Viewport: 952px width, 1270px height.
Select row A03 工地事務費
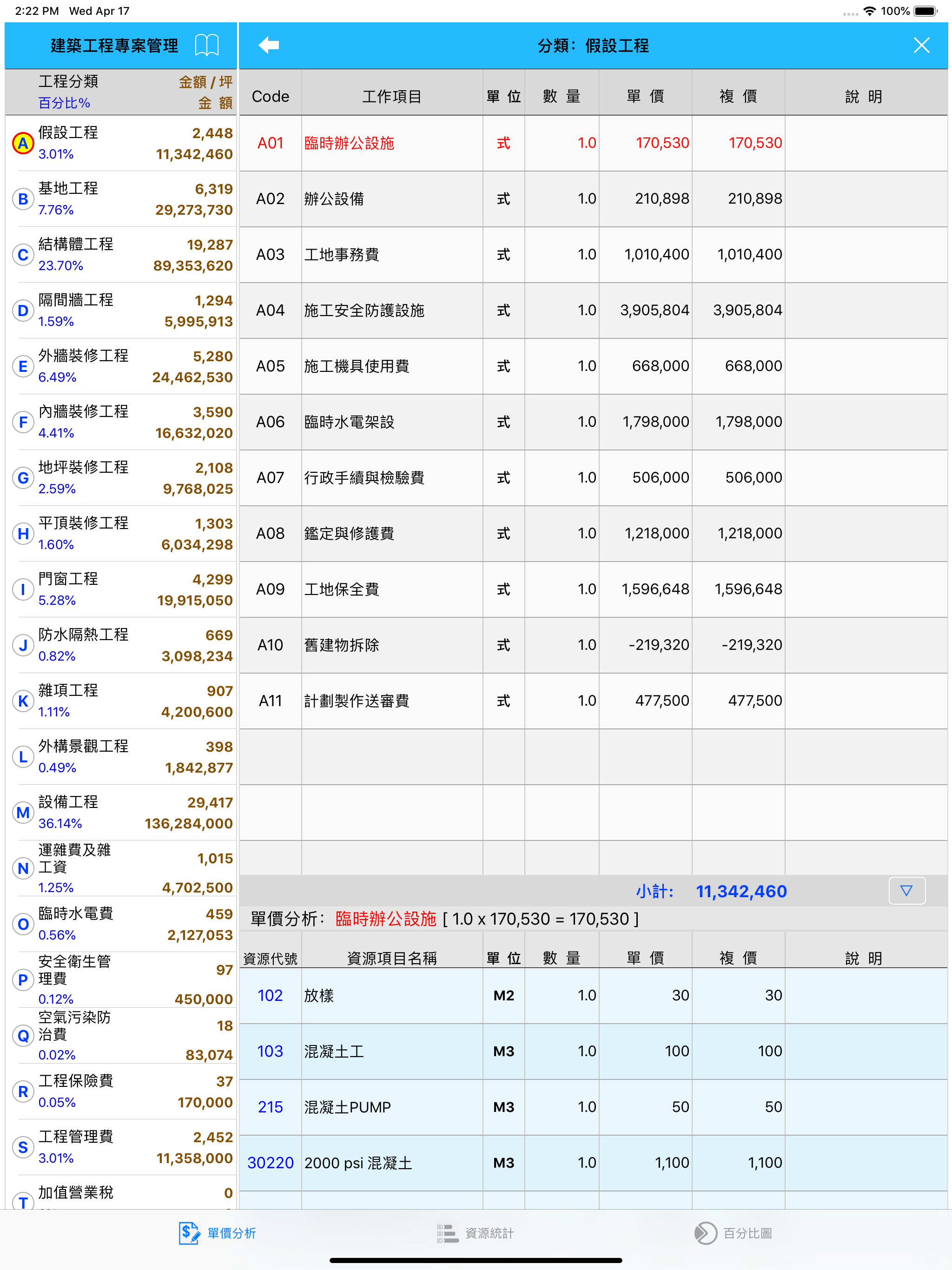tap(593, 254)
